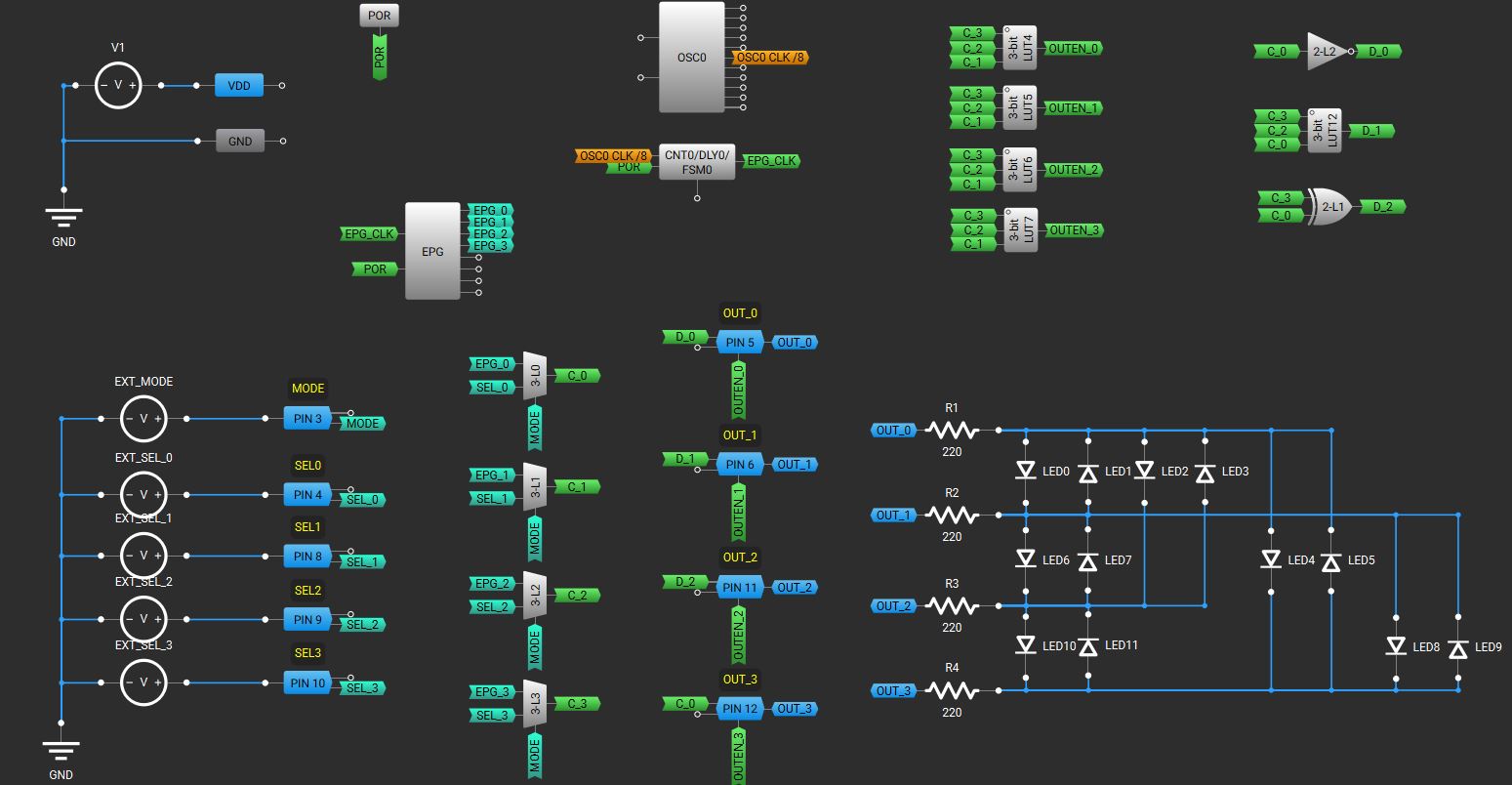Select resistor R3 symbol

coord(952,605)
